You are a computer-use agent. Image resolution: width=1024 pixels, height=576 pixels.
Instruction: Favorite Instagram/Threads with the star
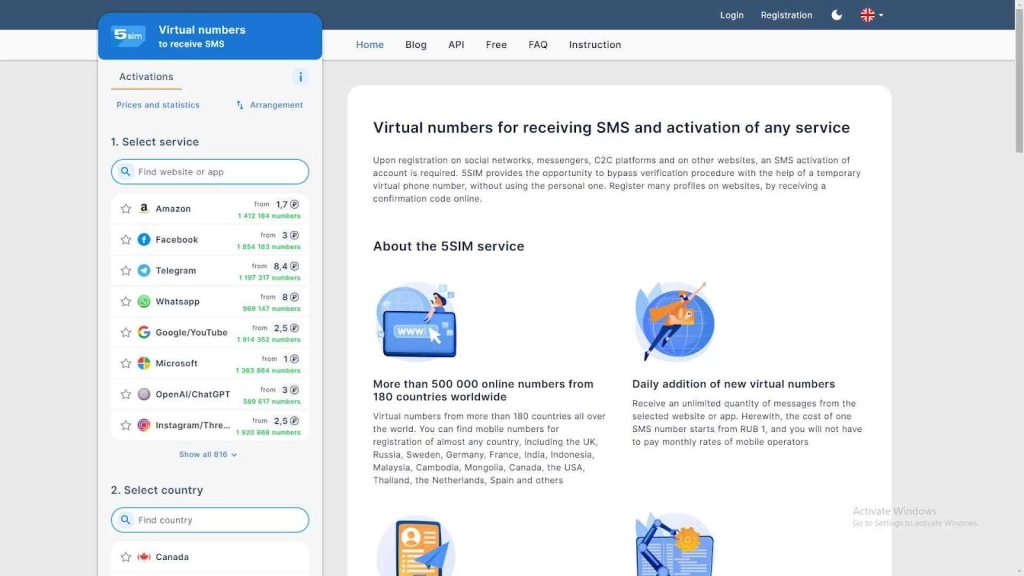pos(126,425)
